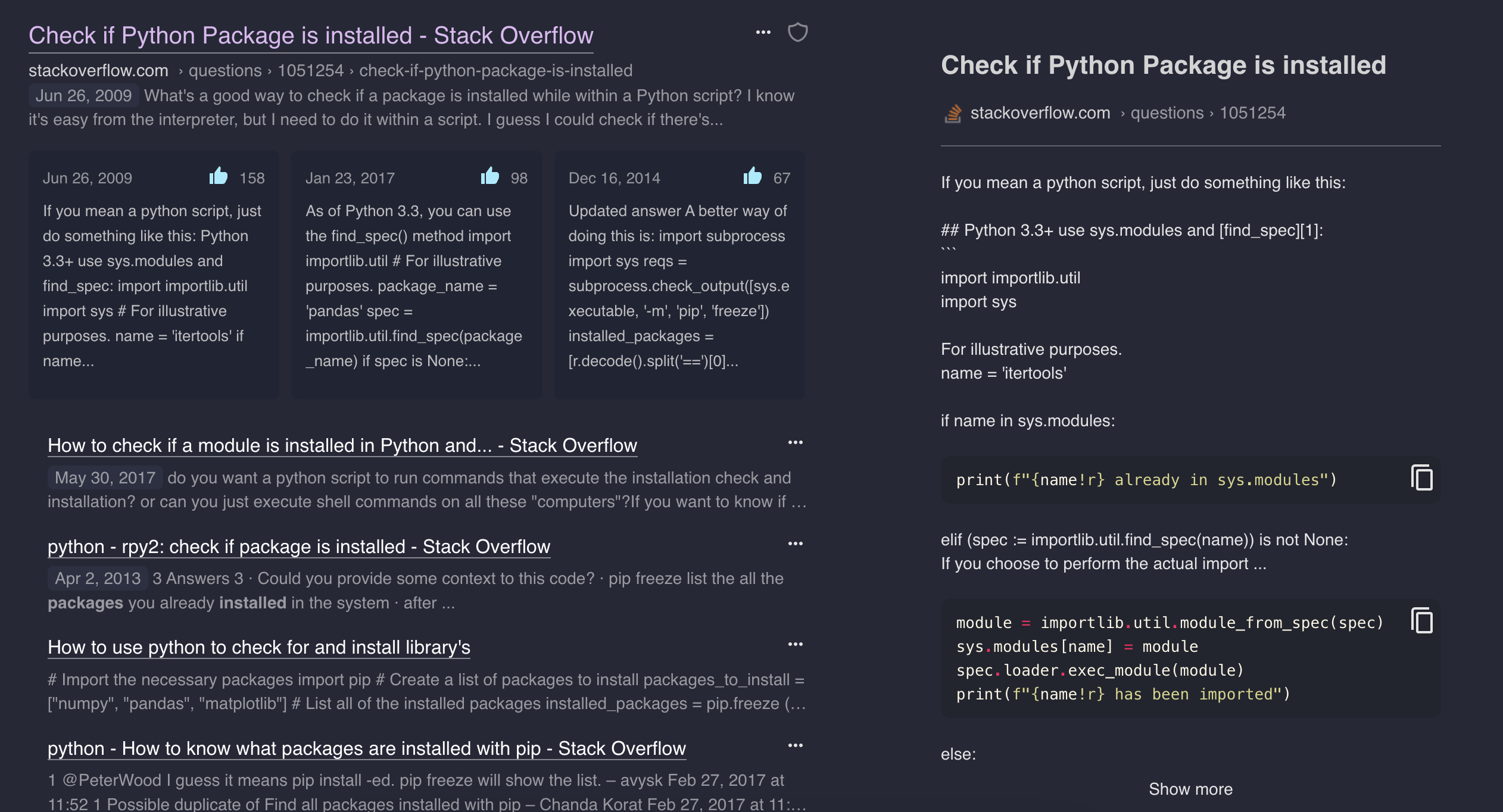Open options for 'packages are installed with pip' result

795,745
